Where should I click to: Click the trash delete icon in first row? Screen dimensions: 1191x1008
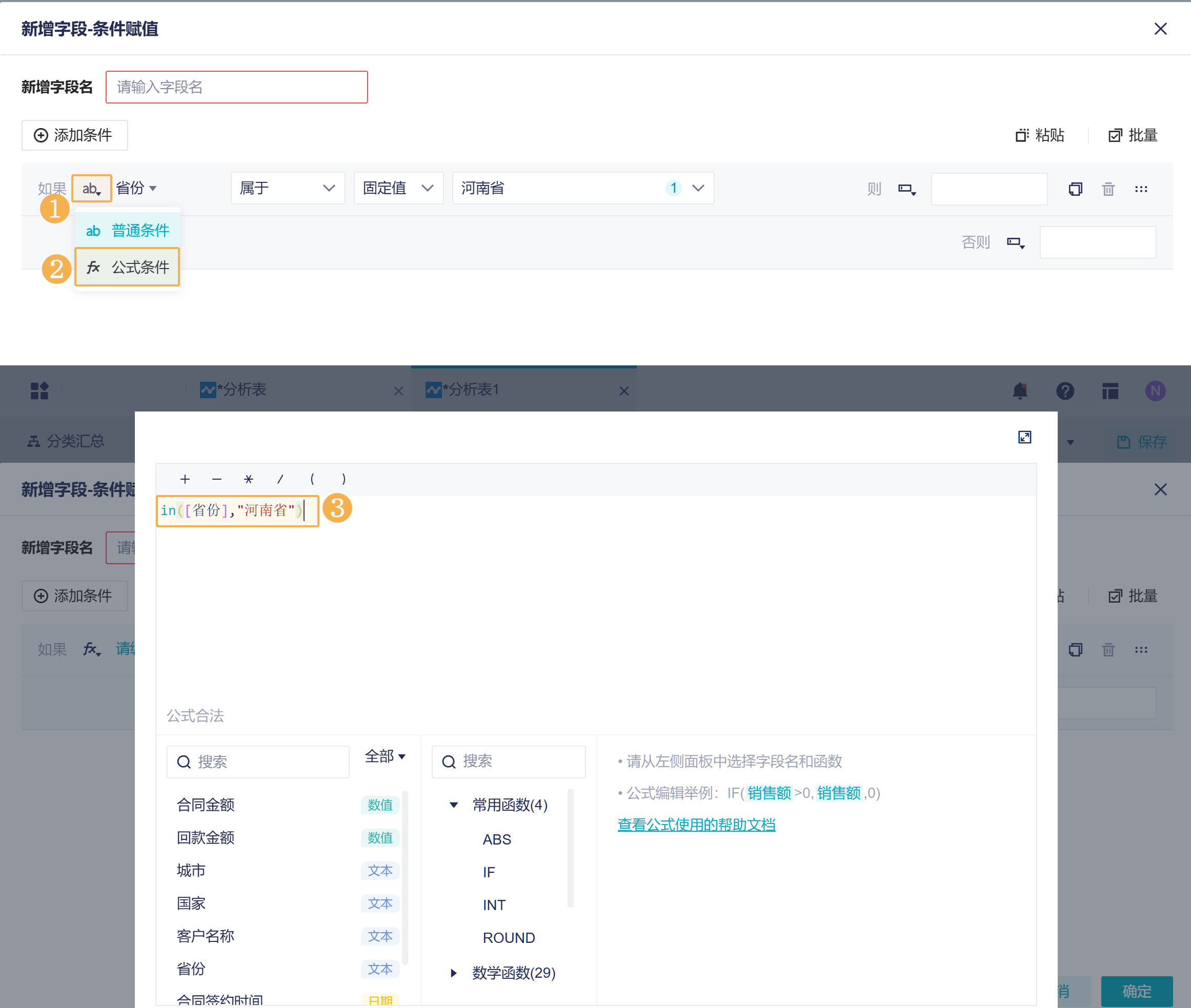(x=1108, y=189)
